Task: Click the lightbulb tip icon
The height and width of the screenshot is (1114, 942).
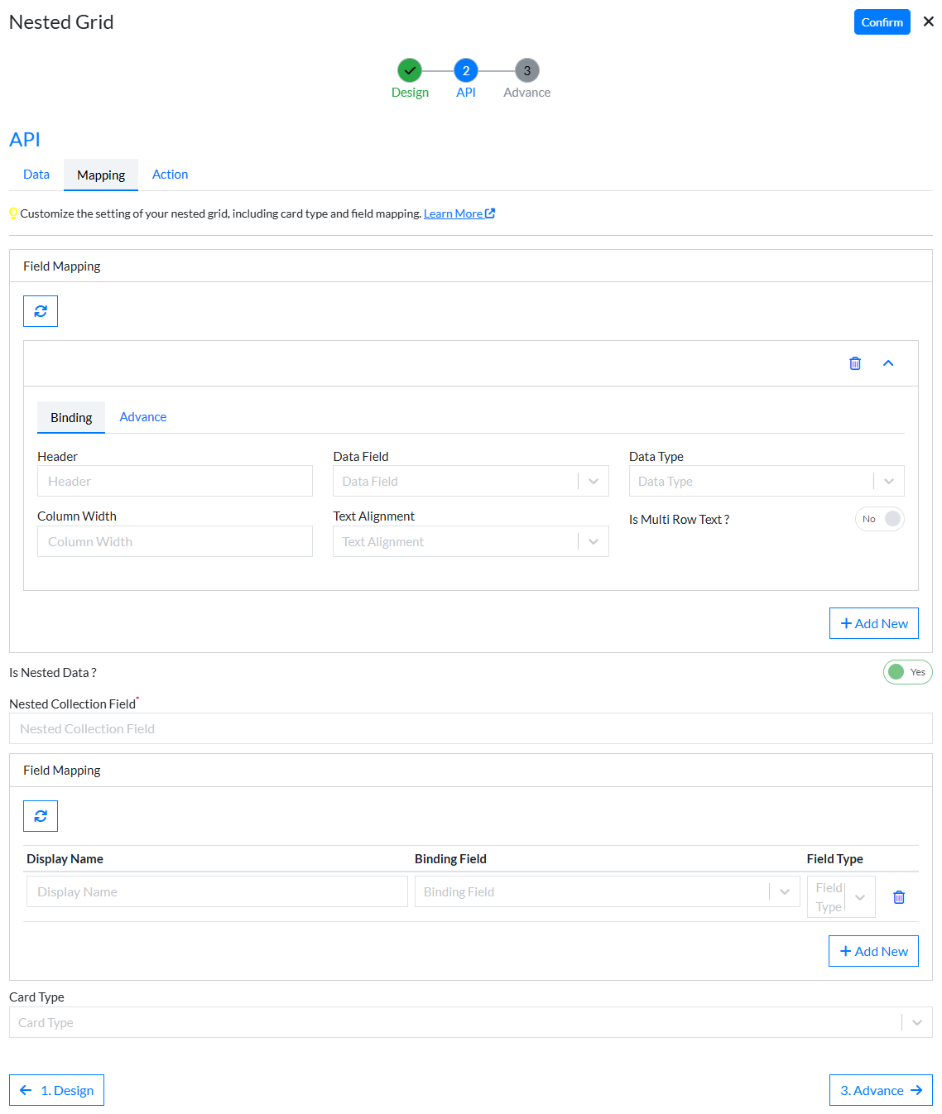Action: point(13,213)
